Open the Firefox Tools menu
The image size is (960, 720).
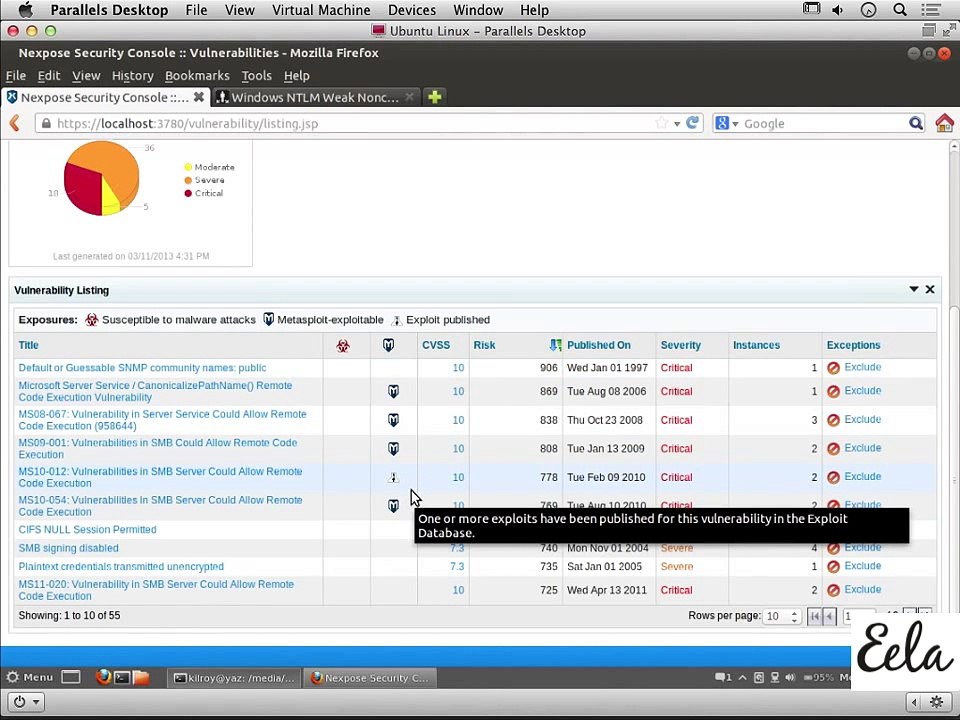tap(256, 75)
